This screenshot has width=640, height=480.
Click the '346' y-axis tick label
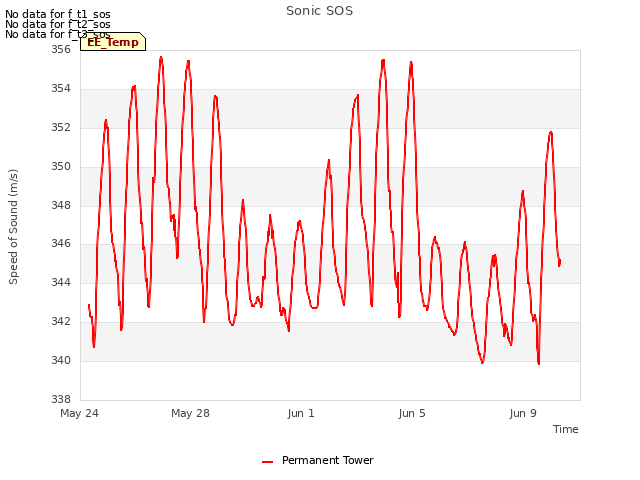(61, 244)
